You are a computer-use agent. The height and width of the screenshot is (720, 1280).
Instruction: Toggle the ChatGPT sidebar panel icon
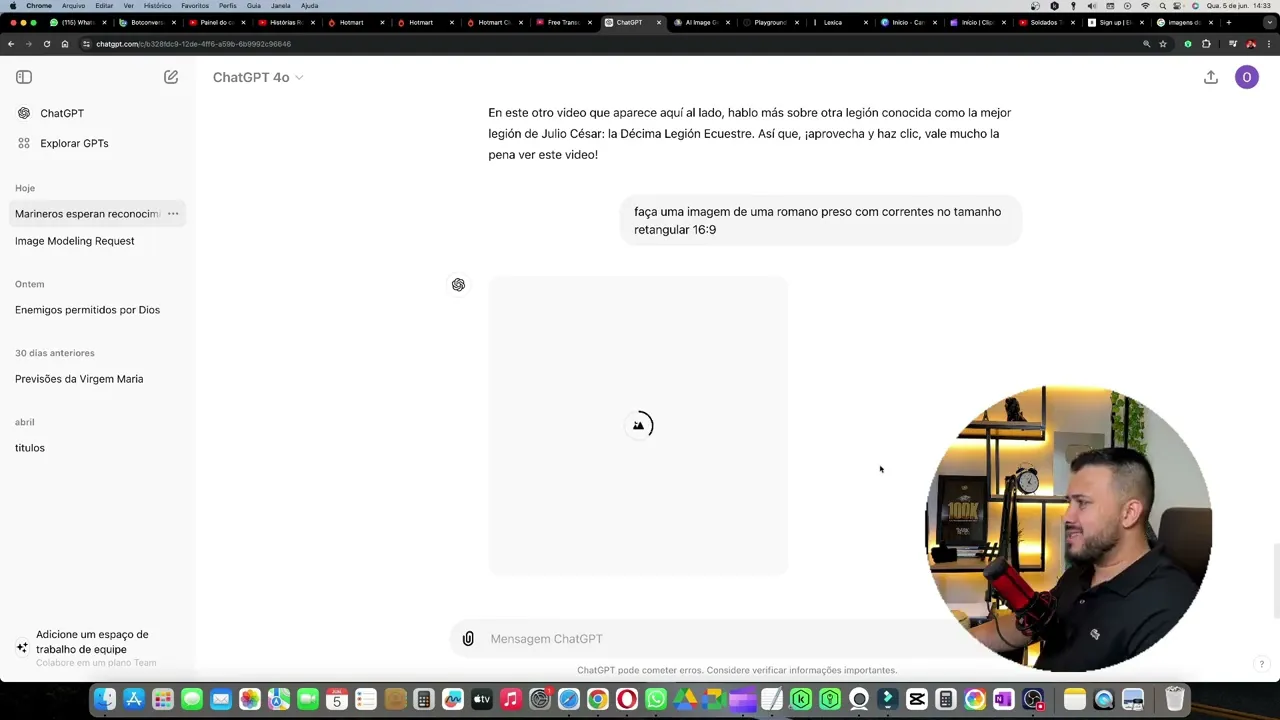coord(24,77)
